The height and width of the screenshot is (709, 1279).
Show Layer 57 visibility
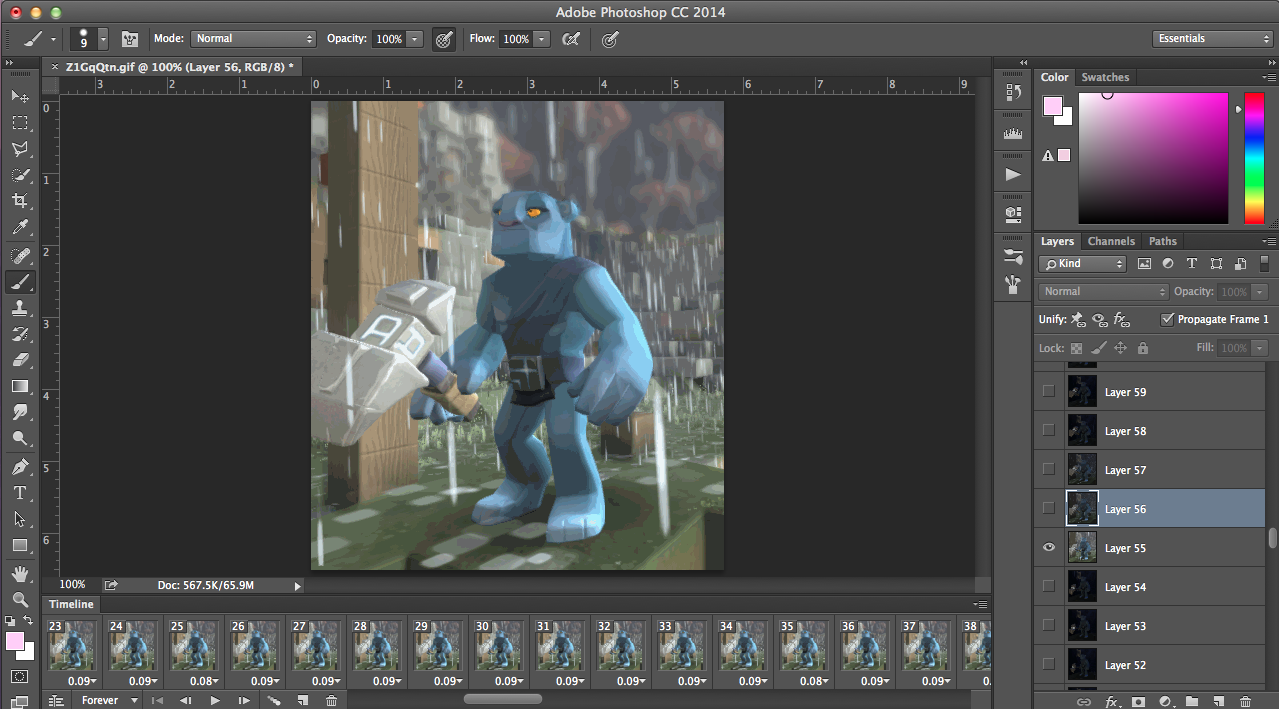(x=1049, y=469)
